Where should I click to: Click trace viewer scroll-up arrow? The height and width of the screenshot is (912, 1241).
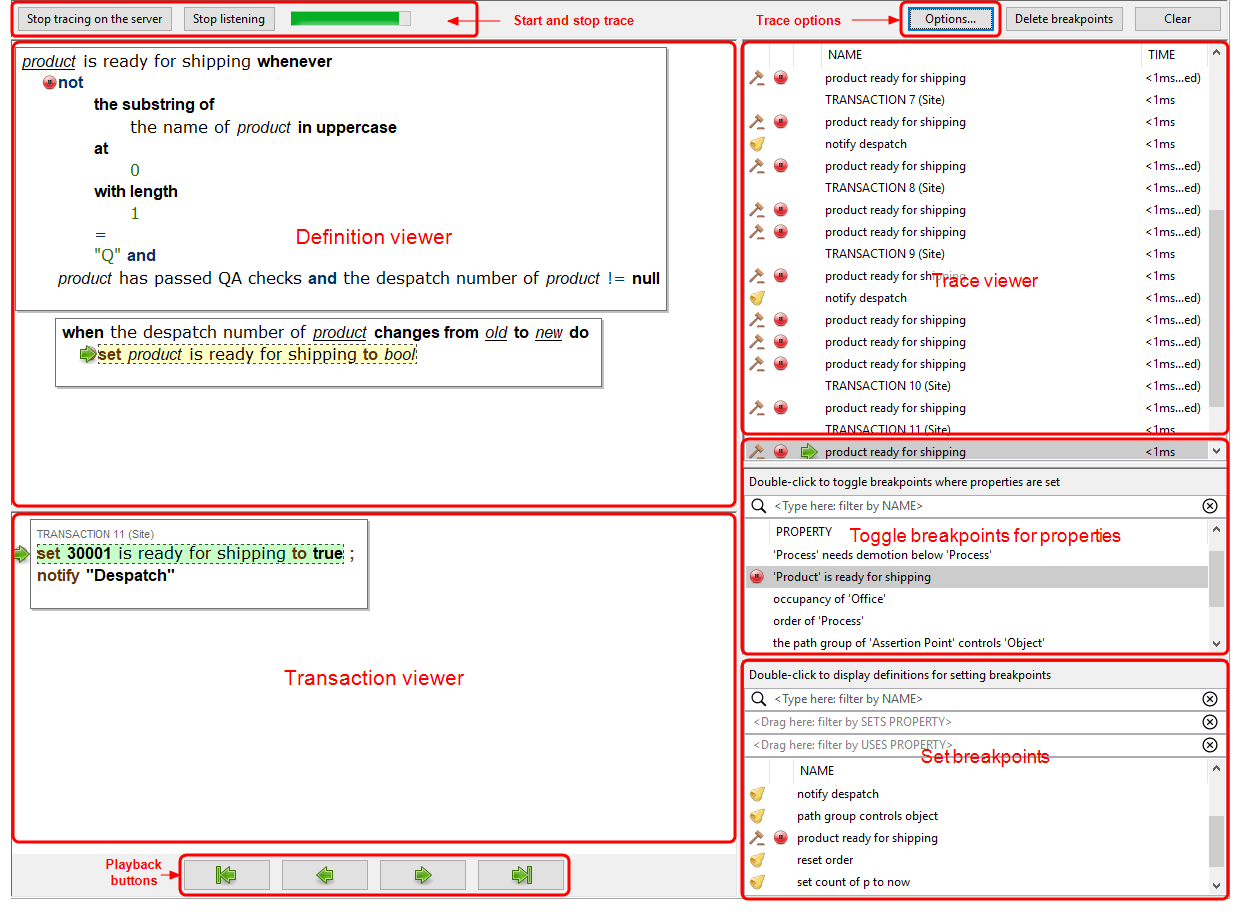[x=1216, y=53]
